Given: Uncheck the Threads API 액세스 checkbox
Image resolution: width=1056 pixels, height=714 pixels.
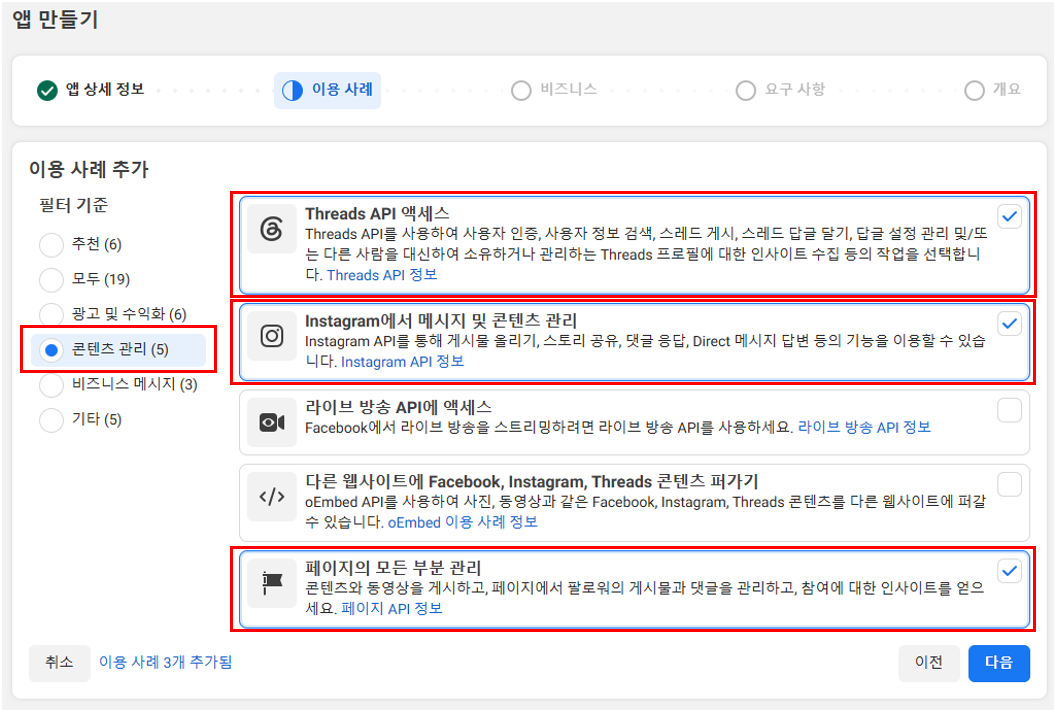Looking at the screenshot, I should [1009, 216].
